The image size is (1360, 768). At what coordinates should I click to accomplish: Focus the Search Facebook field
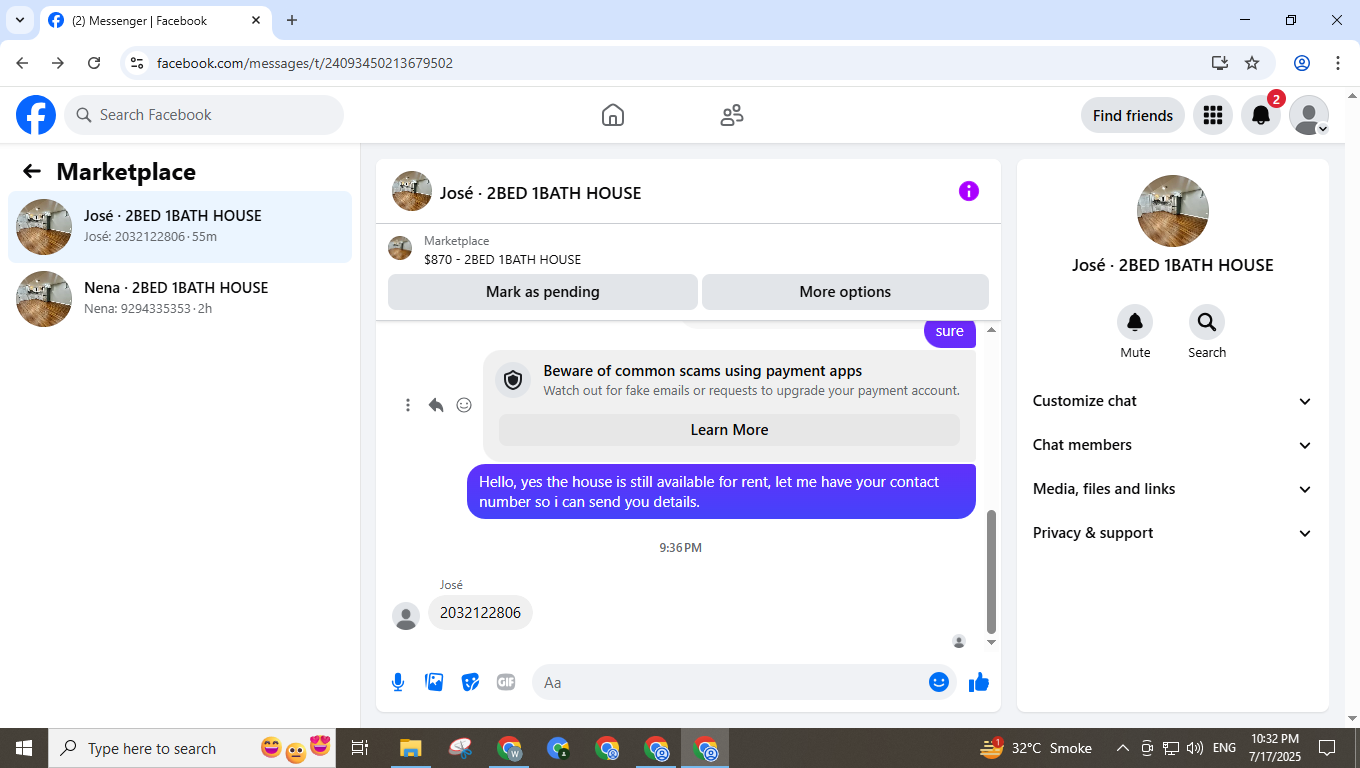(204, 115)
